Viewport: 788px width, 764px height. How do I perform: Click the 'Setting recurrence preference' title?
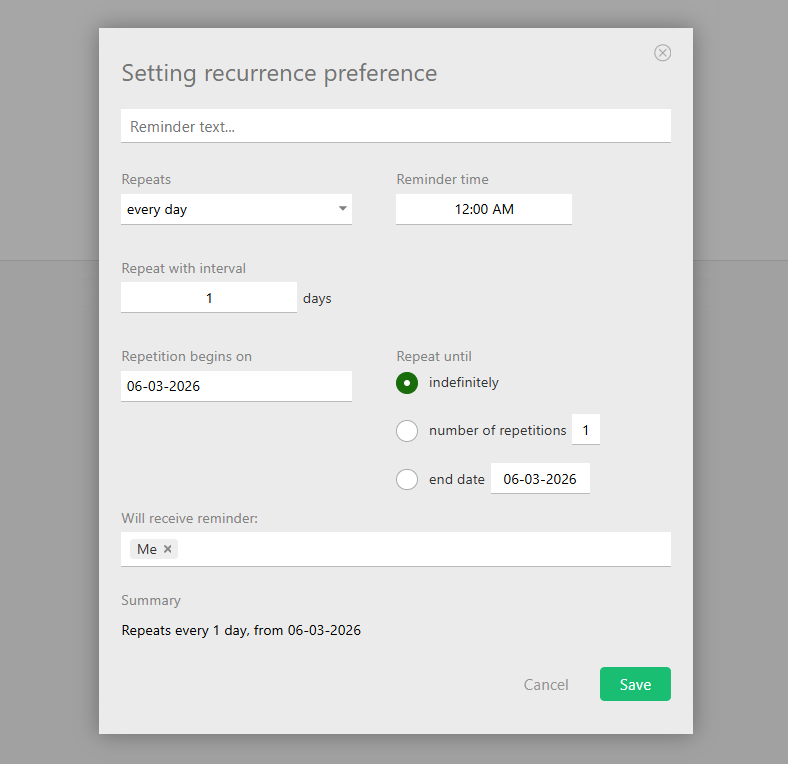pos(279,73)
